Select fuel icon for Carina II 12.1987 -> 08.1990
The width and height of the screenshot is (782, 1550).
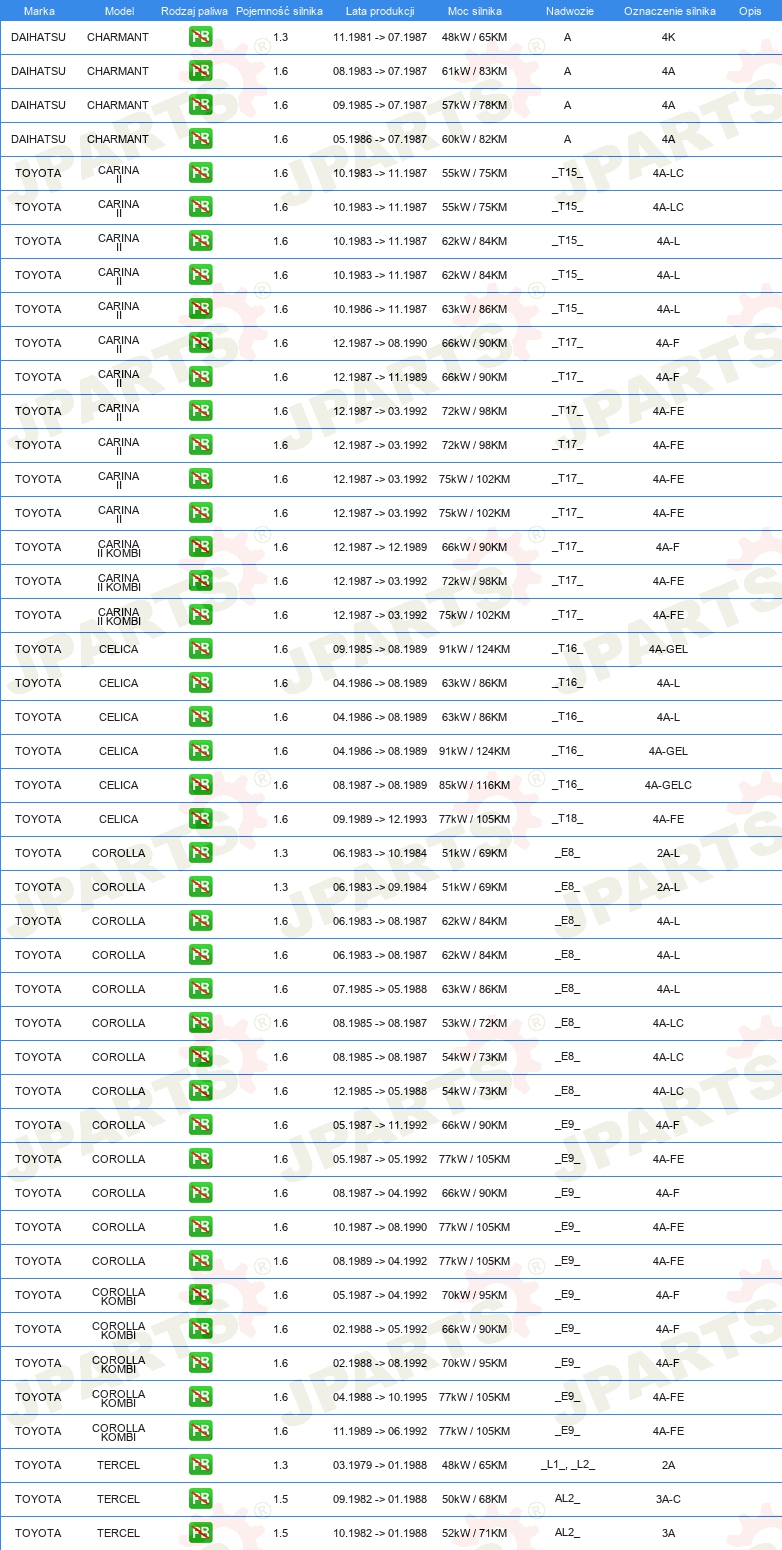click(x=200, y=343)
